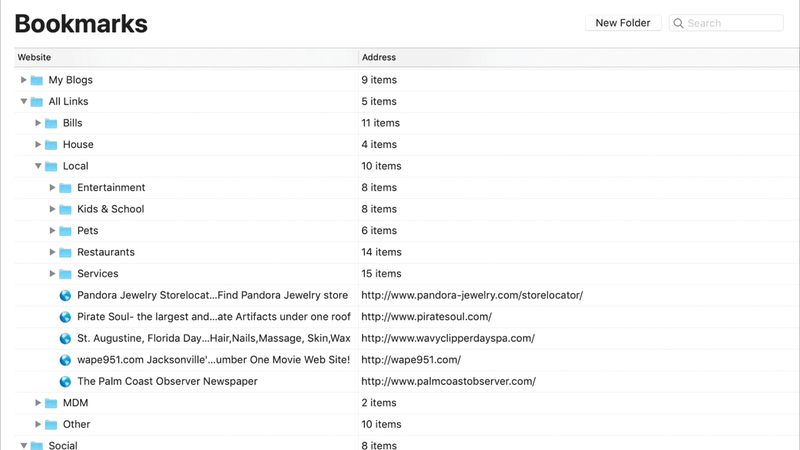
Task: Collapse the All Links folder
Action: tap(24, 102)
